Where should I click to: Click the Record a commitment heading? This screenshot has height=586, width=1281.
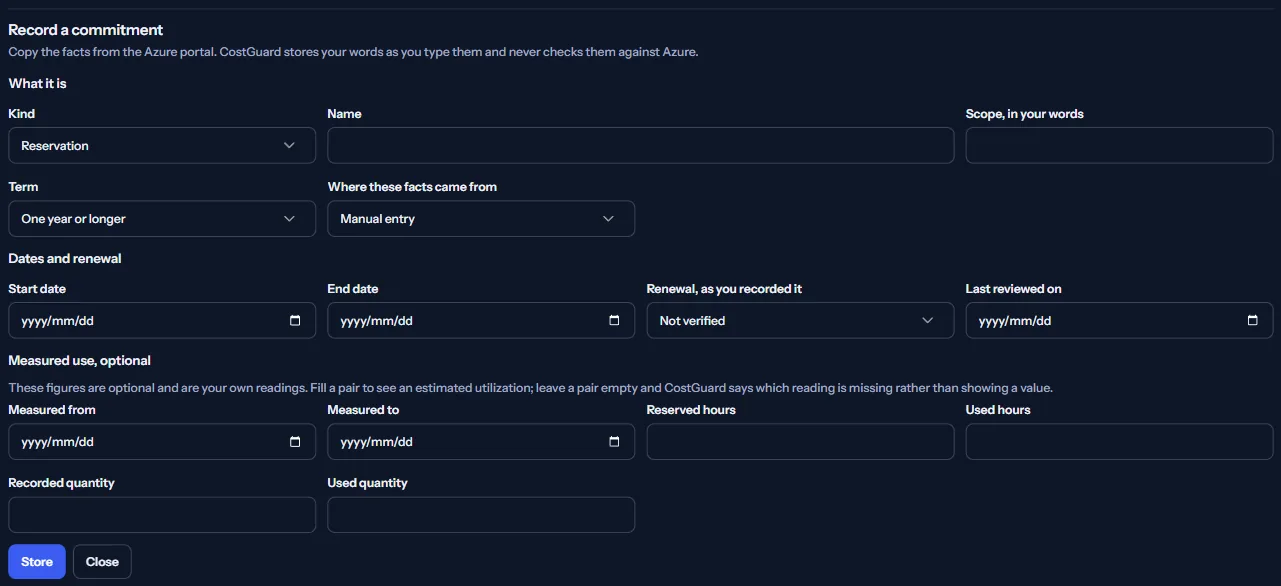click(x=86, y=30)
